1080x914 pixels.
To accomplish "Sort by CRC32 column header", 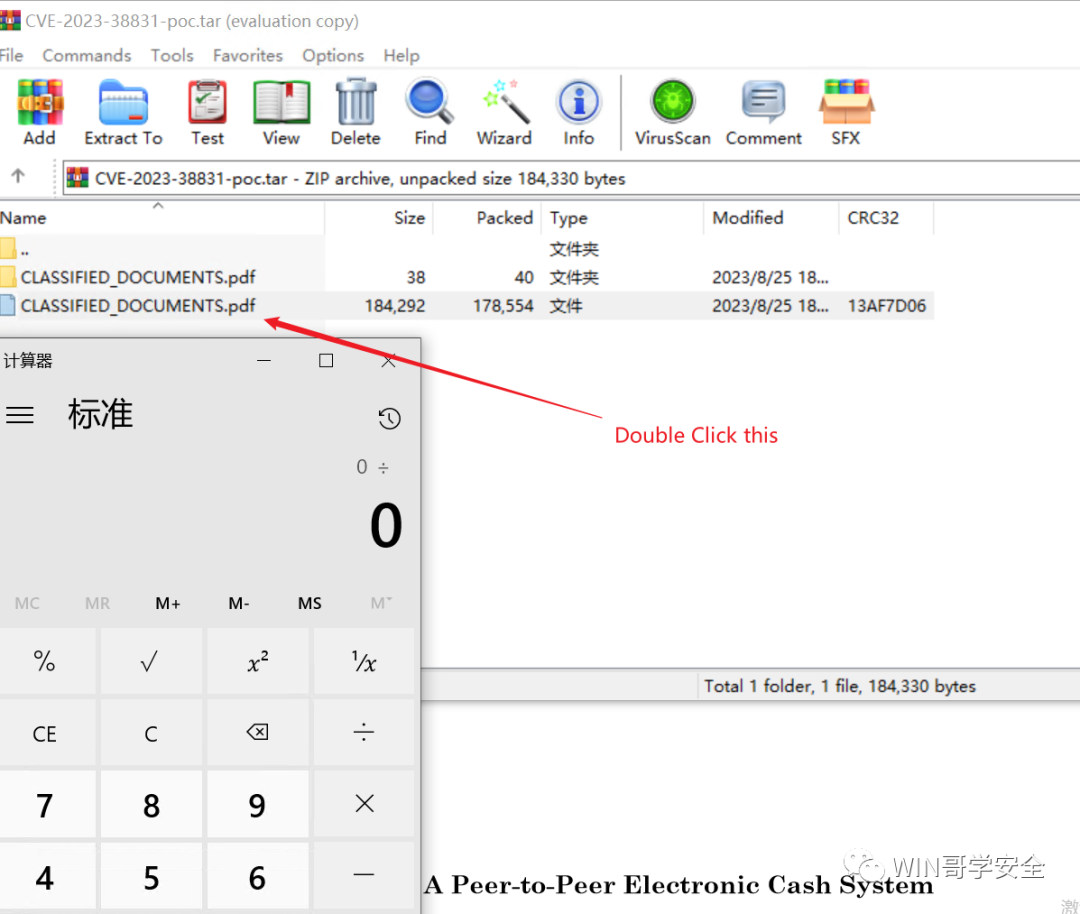I will 886,218.
